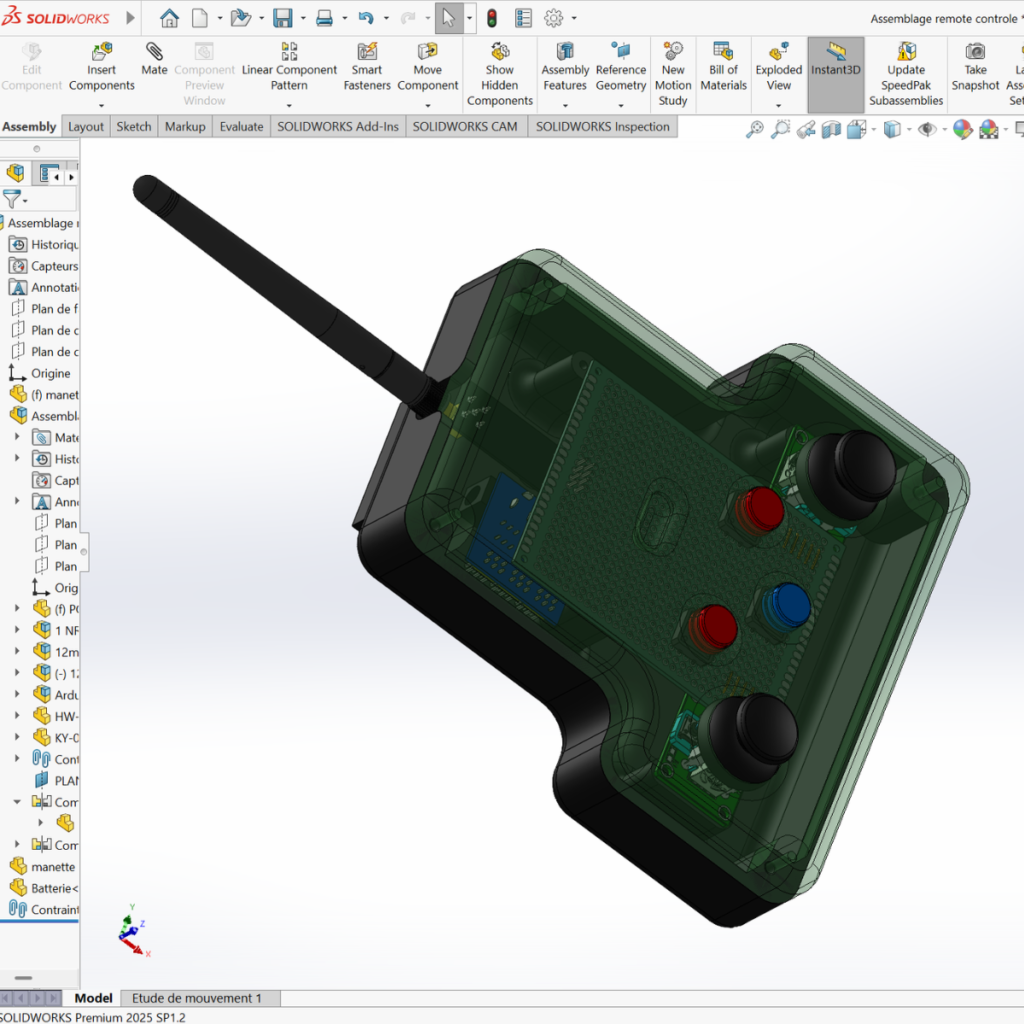This screenshot has width=1024, height=1024.
Task: Zoom to Fit the model
Action: pos(755,129)
